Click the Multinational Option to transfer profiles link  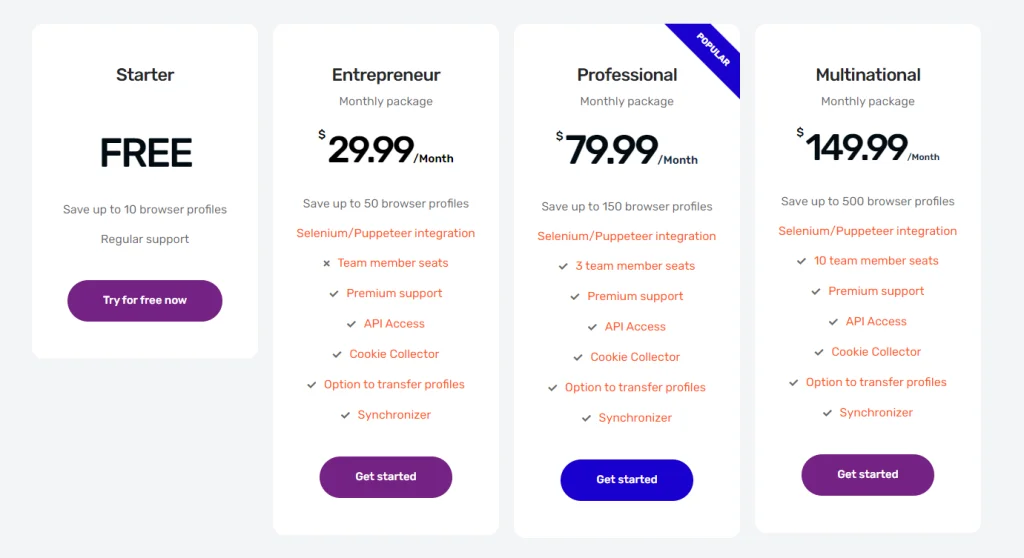[876, 382]
